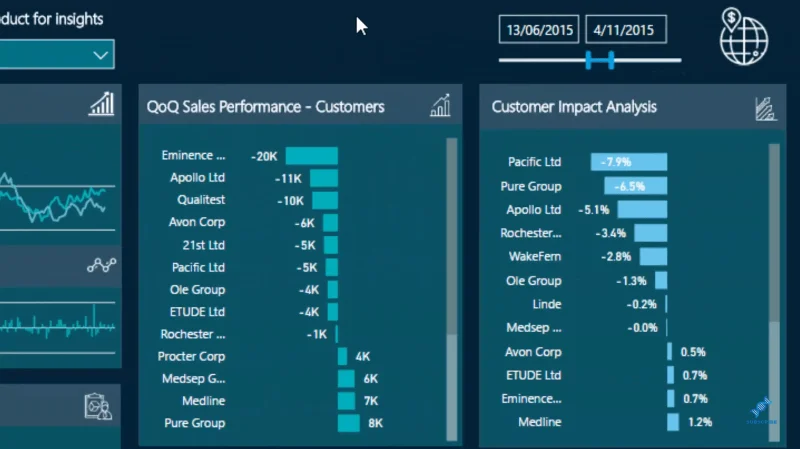800x449 pixels.
Task: Click the QoQ Sales Performance - Customers title
Action: [265, 107]
